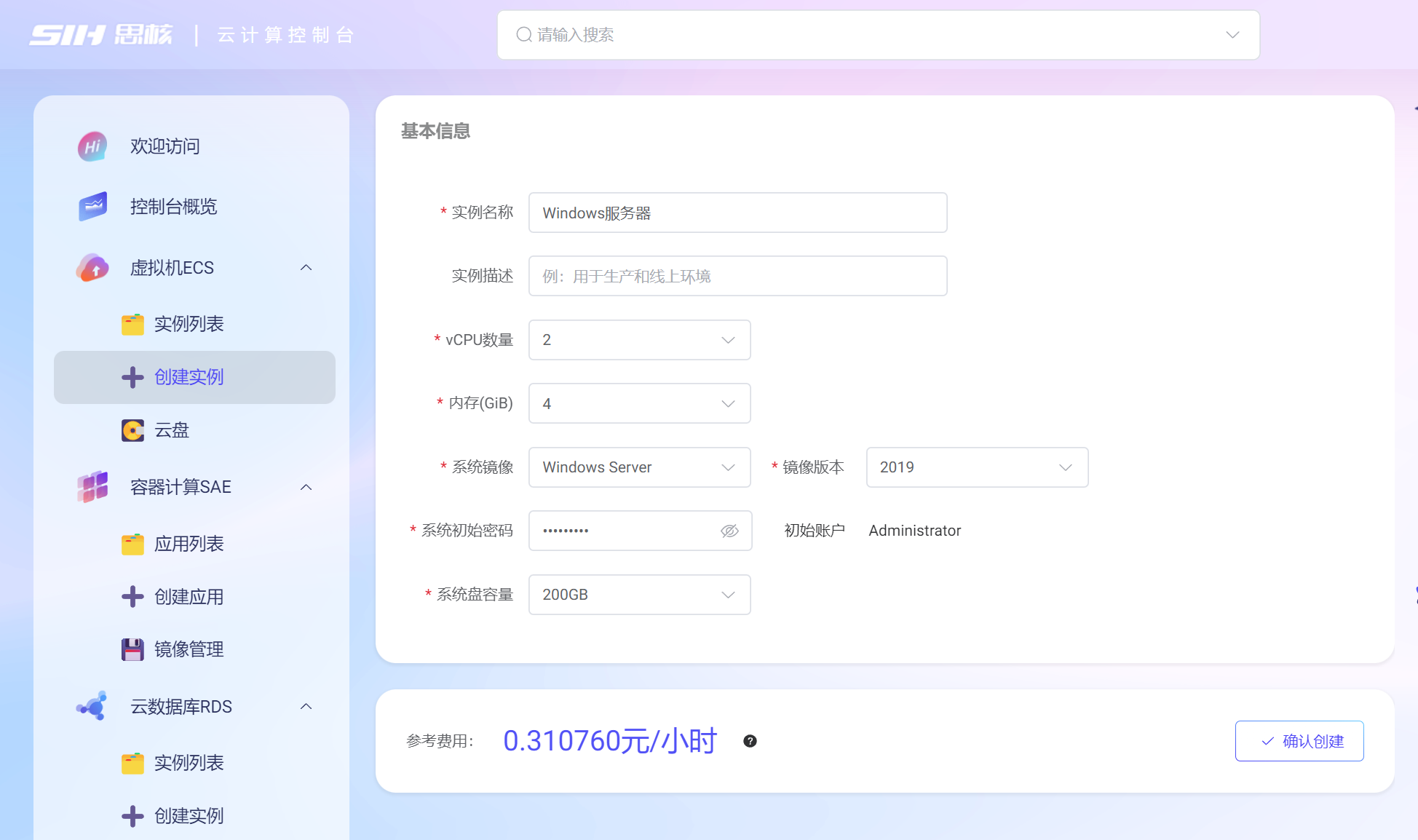1418x840 pixels.
Task: Click the 云计算控制台 title text
Action: (286, 35)
